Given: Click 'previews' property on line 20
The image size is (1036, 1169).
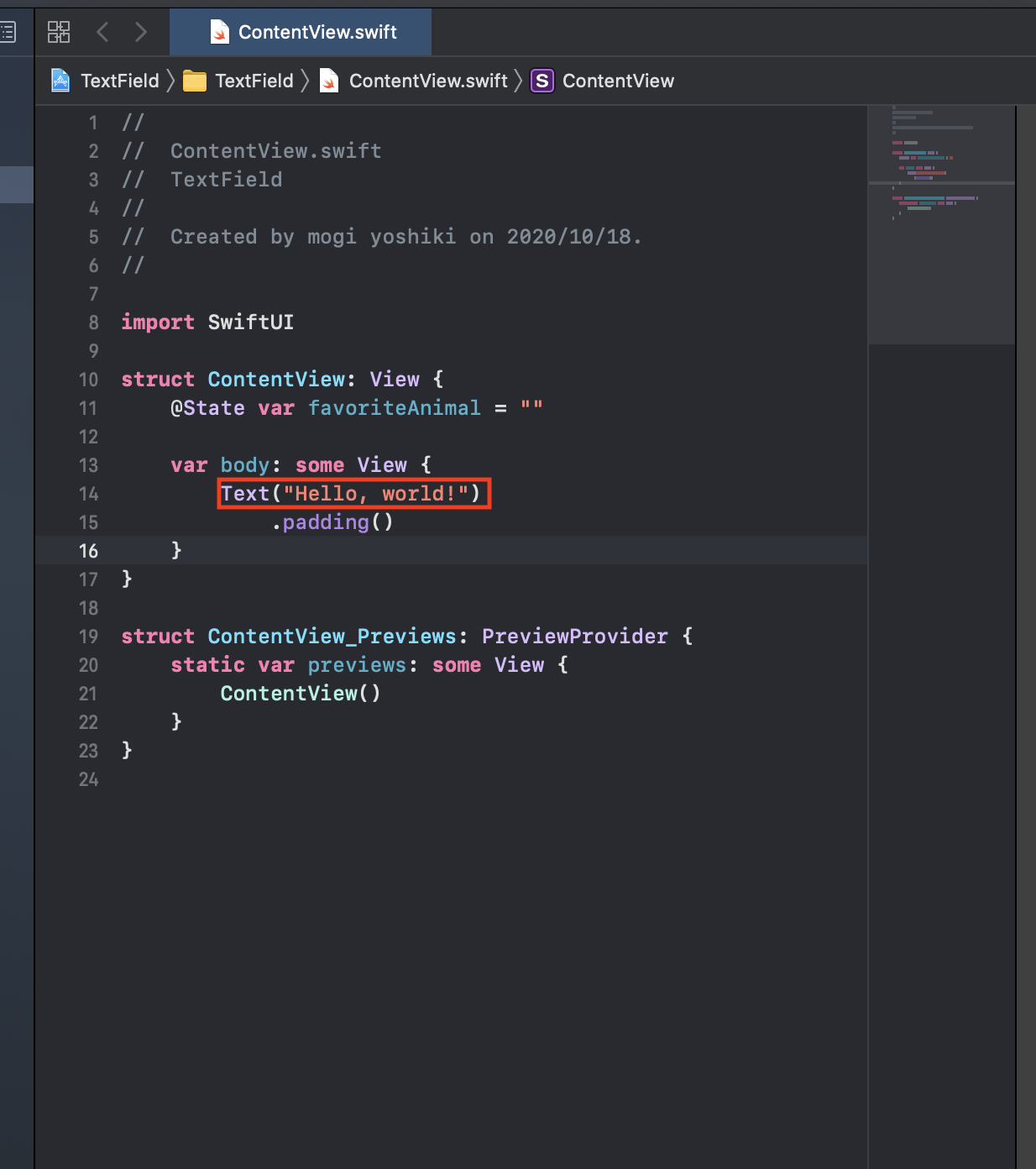Looking at the screenshot, I should tap(357, 665).
